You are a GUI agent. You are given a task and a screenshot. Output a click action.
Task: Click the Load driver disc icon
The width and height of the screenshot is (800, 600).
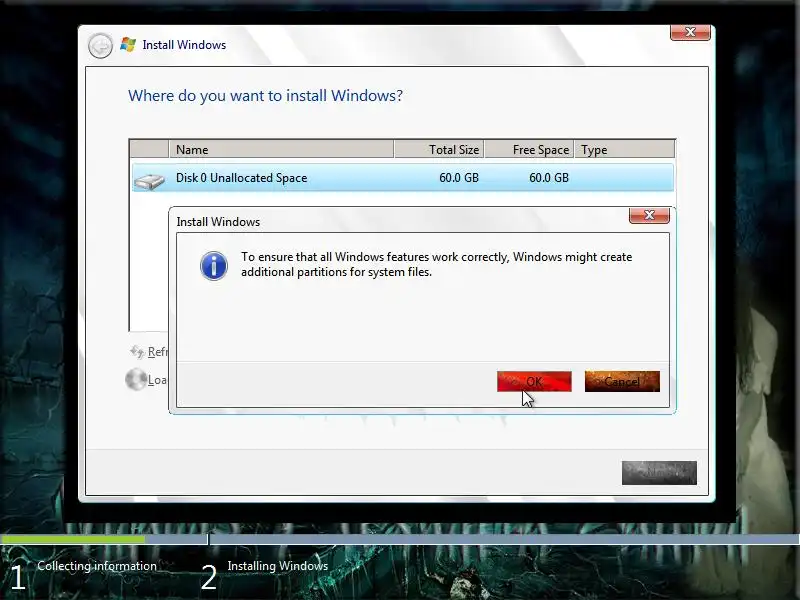[136, 379]
